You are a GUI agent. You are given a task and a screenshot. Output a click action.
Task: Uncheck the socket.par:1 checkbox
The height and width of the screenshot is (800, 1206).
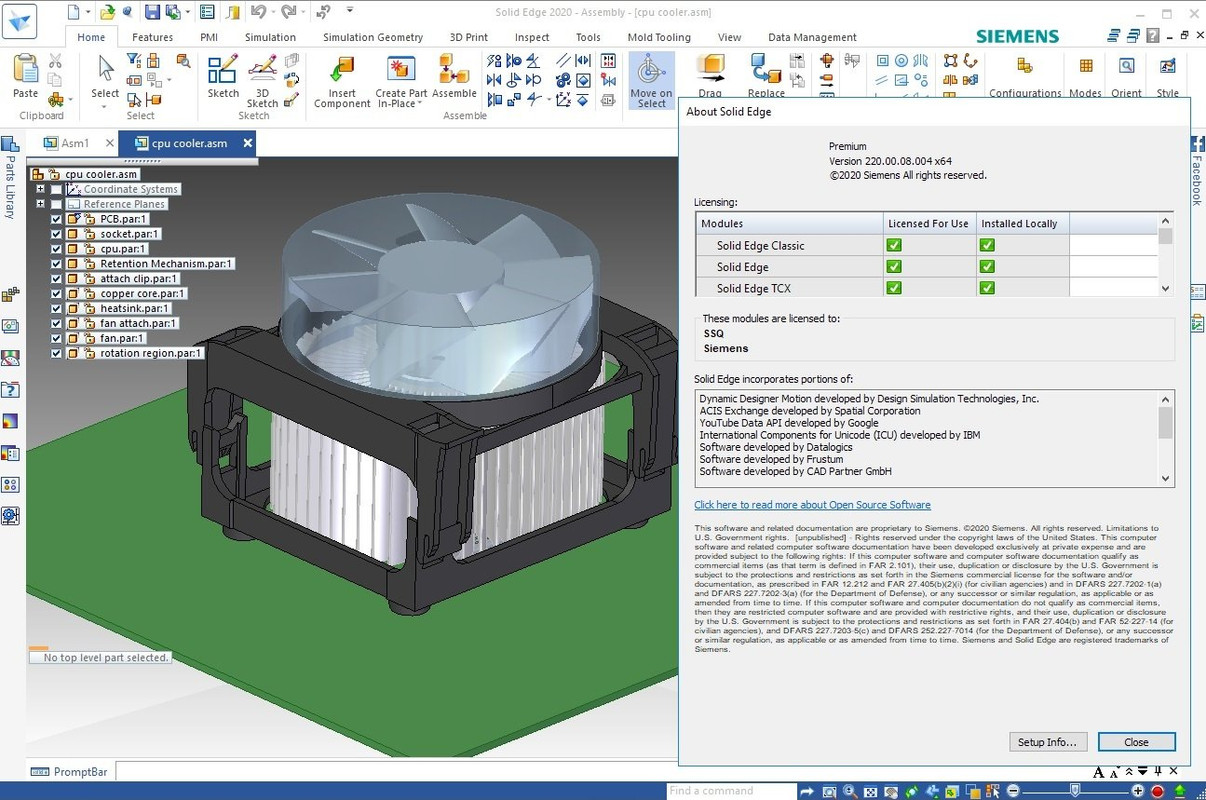(57, 234)
